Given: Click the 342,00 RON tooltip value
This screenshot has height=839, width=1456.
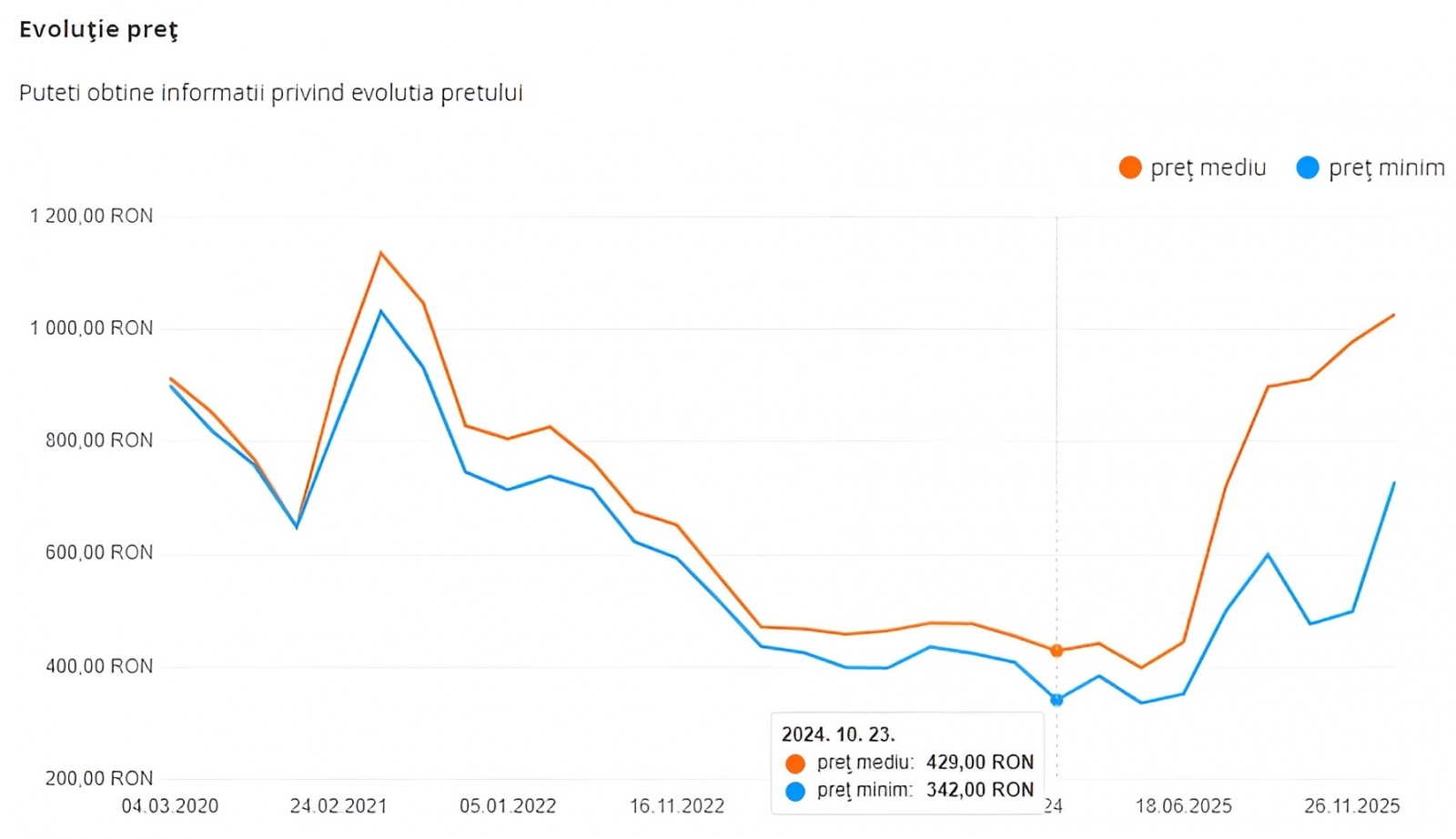Looking at the screenshot, I should click(979, 790).
